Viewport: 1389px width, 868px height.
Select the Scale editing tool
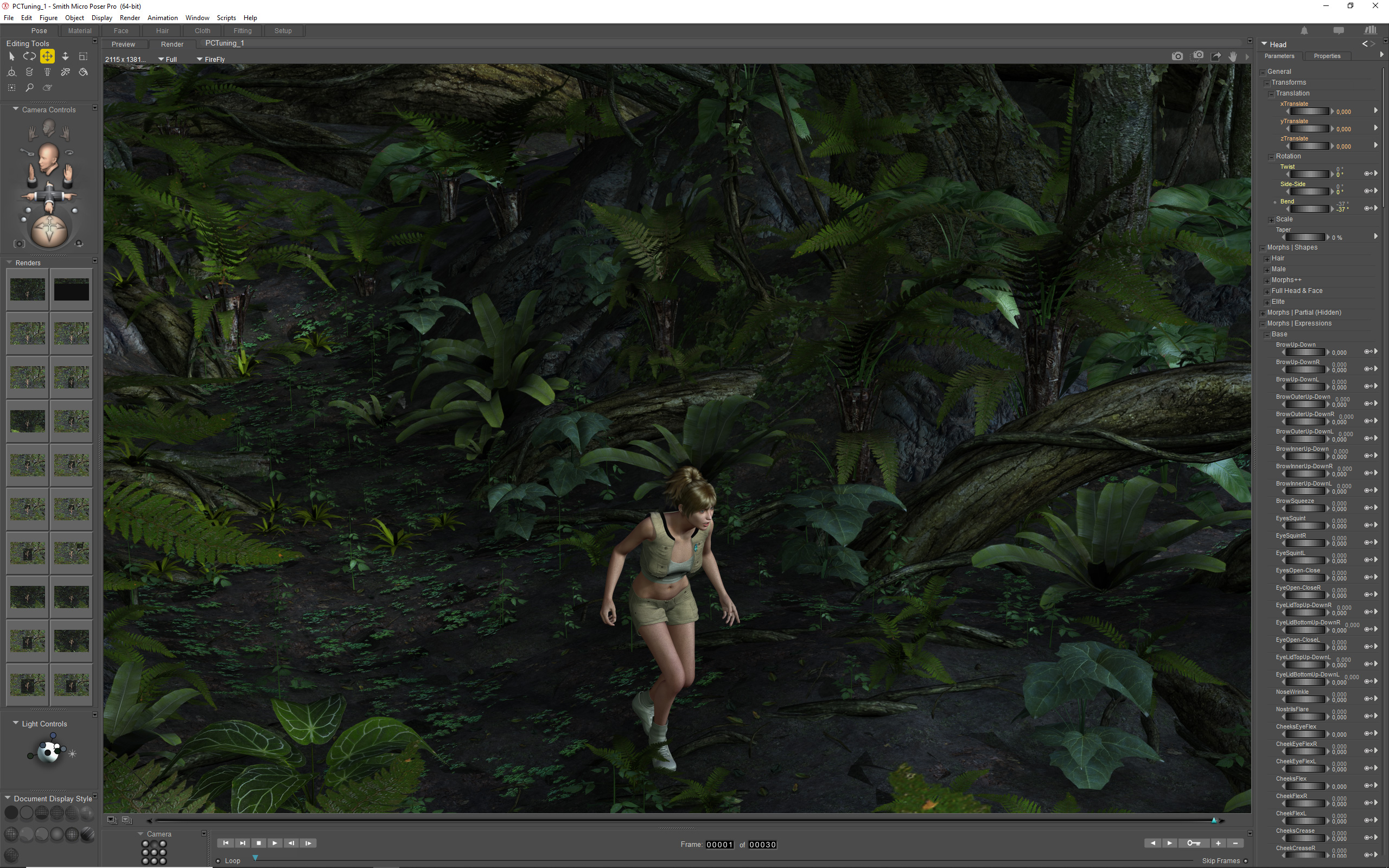(83, 56)
